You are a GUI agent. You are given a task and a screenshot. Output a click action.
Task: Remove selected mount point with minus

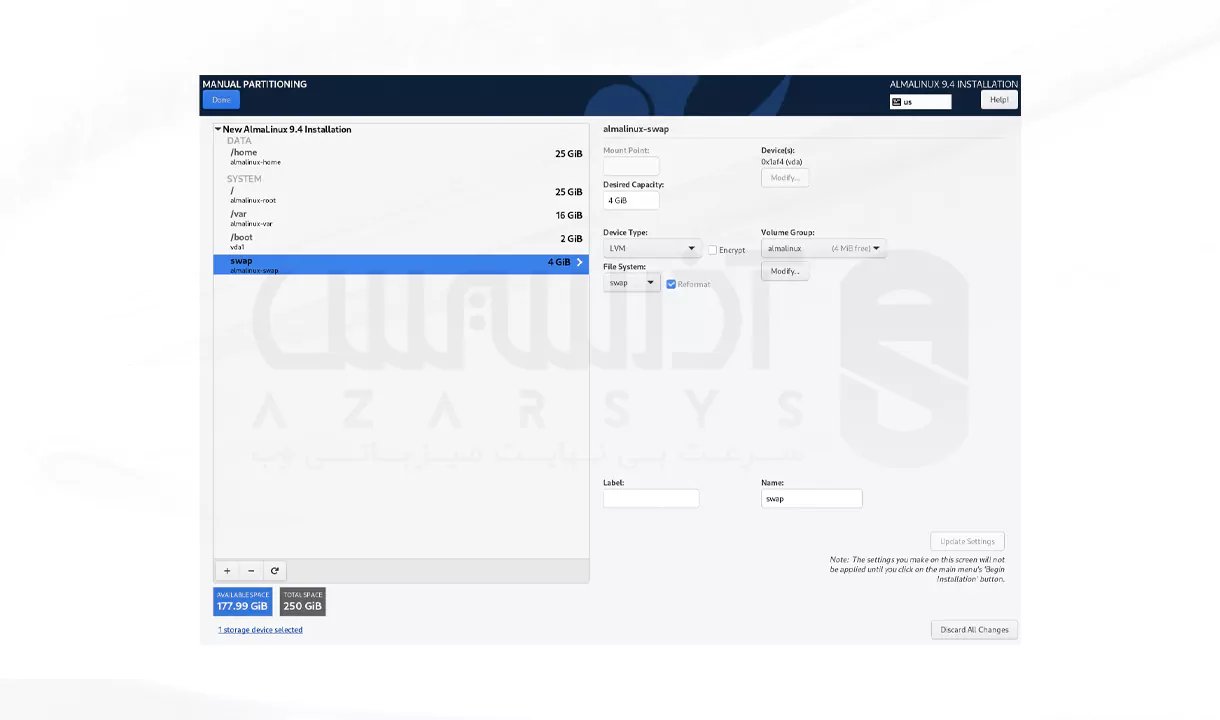click(x=251, y=571)
